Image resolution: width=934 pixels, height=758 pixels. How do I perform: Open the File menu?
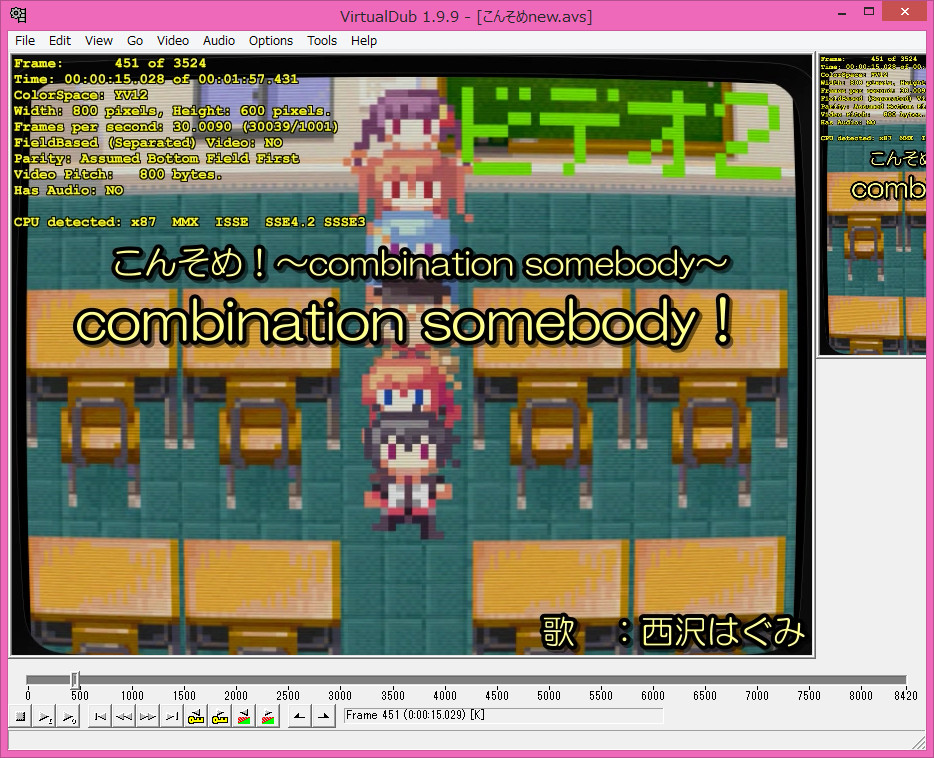tap(25, 40)
